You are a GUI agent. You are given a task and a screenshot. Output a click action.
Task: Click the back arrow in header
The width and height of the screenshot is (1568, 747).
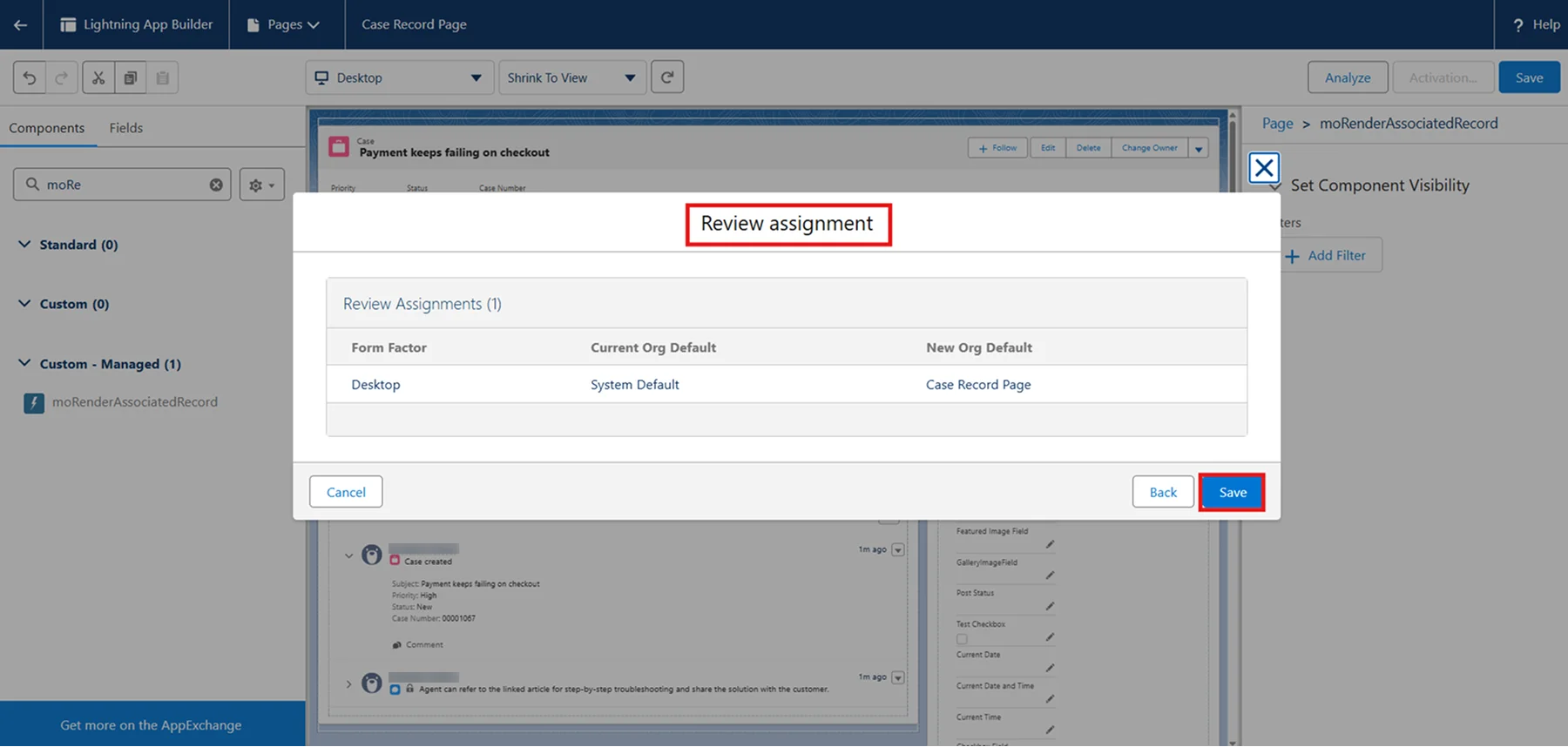20,24
